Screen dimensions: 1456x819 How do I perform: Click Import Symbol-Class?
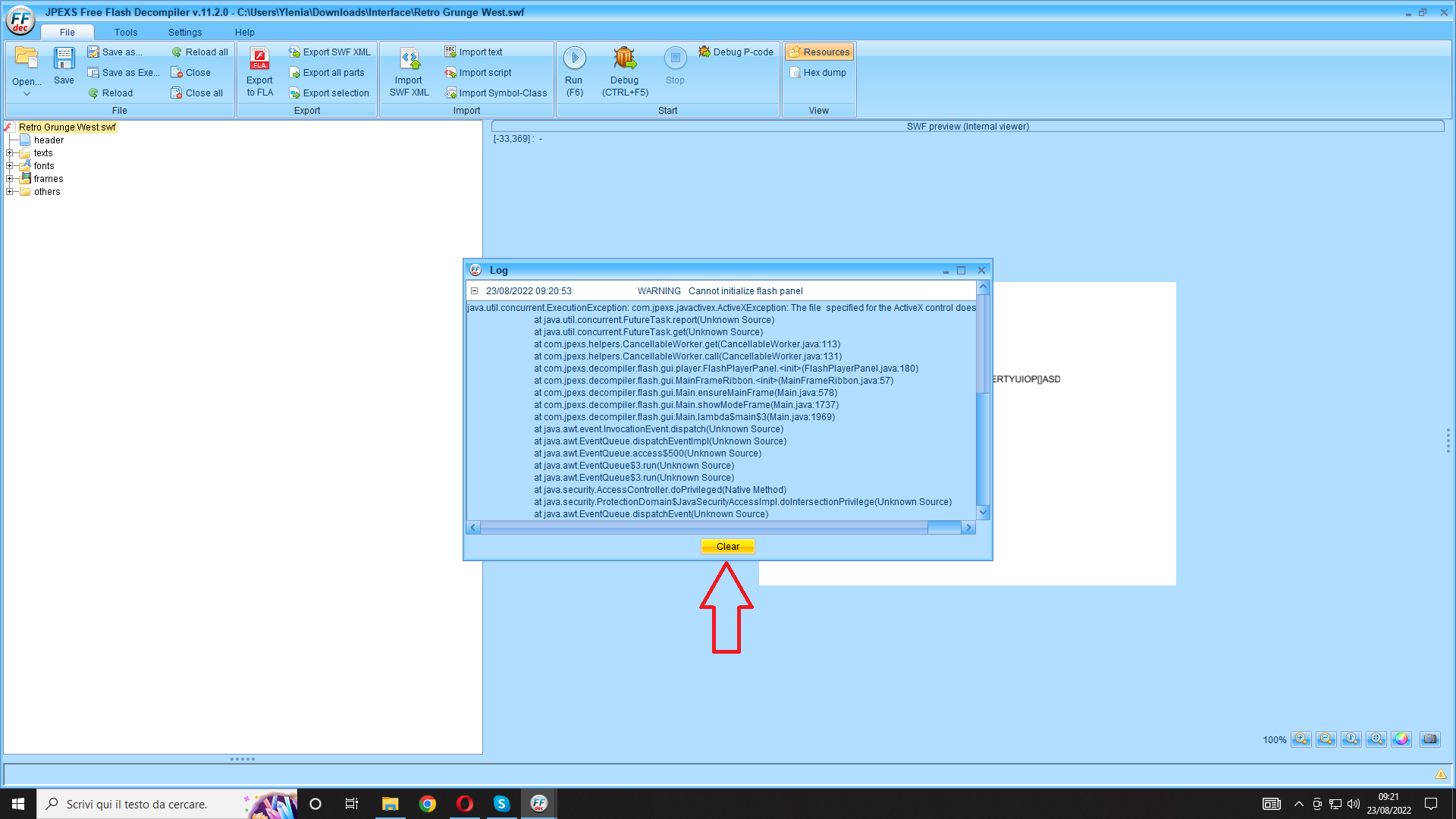(496, 93)
